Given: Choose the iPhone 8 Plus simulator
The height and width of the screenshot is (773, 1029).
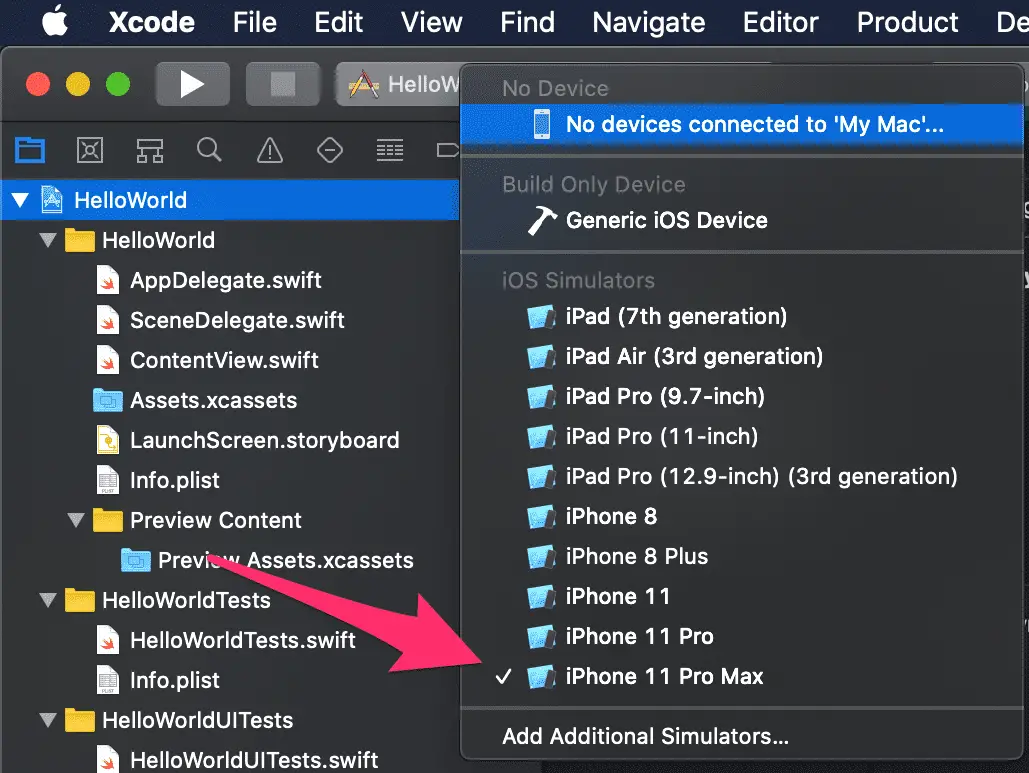Looking at the screenshot, I should [742, 557].
